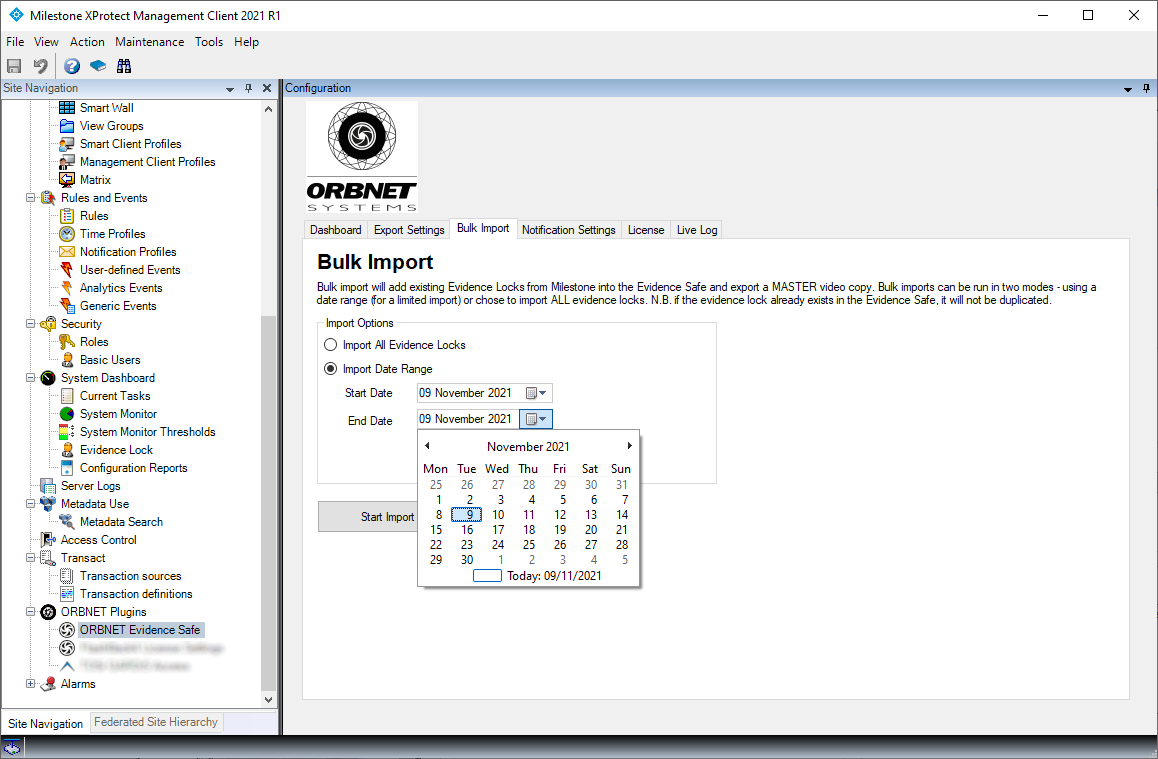Click the Evidence Lock icon
The height and width of the screenshot is (759, 1158).
coord(67,450)
